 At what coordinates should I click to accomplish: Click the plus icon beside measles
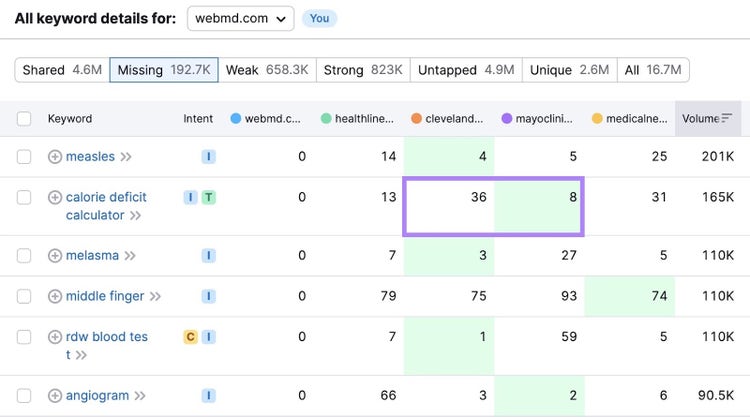pyautogui.click(x=55, y=156)
